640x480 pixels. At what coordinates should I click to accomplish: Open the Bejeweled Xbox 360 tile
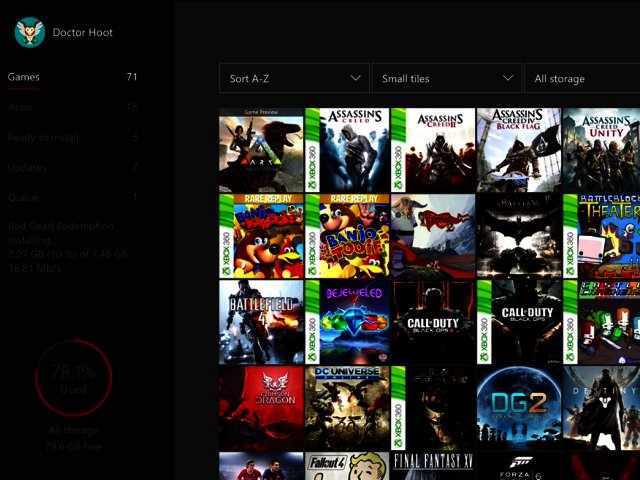pyautogui.click(x=347, y=322)
